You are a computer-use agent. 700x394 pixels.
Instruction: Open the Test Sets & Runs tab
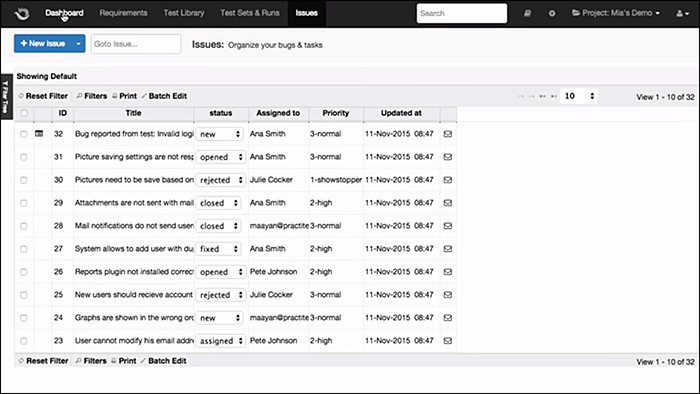(x=250, y=13)
